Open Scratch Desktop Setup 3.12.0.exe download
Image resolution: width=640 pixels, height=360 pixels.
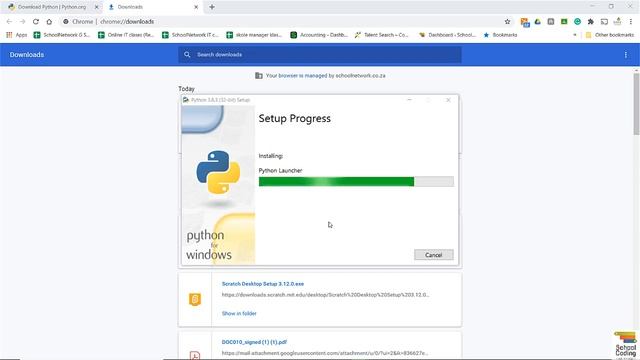click(x=263, y=284)
